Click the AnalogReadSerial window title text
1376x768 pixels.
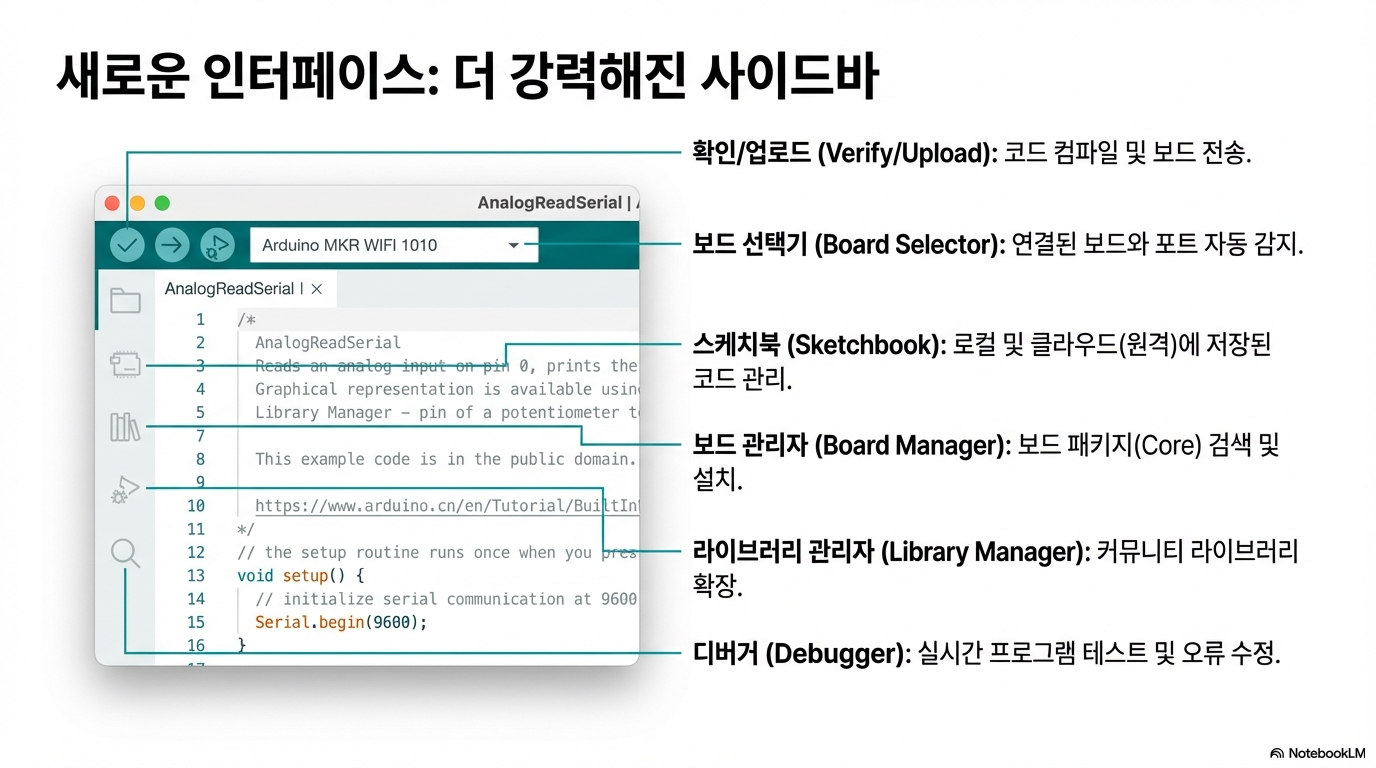click(550, 203)
